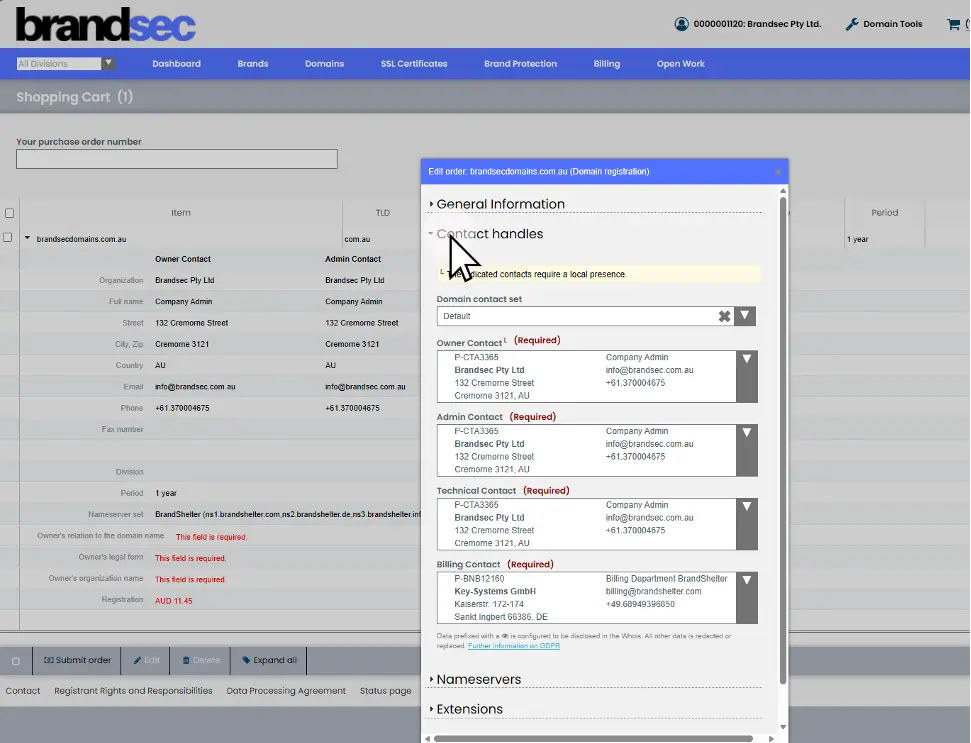
Task: Open the Technical Contact dropdown
Action: 747,524
